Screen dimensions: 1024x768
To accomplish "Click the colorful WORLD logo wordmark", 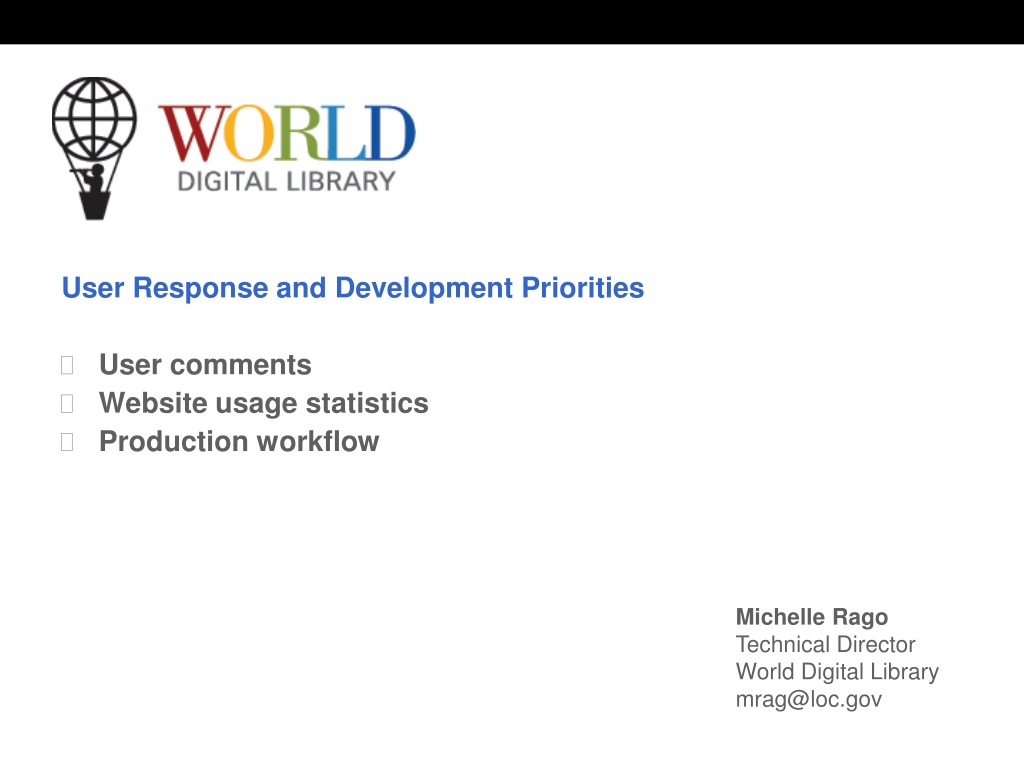I will 287,134.
